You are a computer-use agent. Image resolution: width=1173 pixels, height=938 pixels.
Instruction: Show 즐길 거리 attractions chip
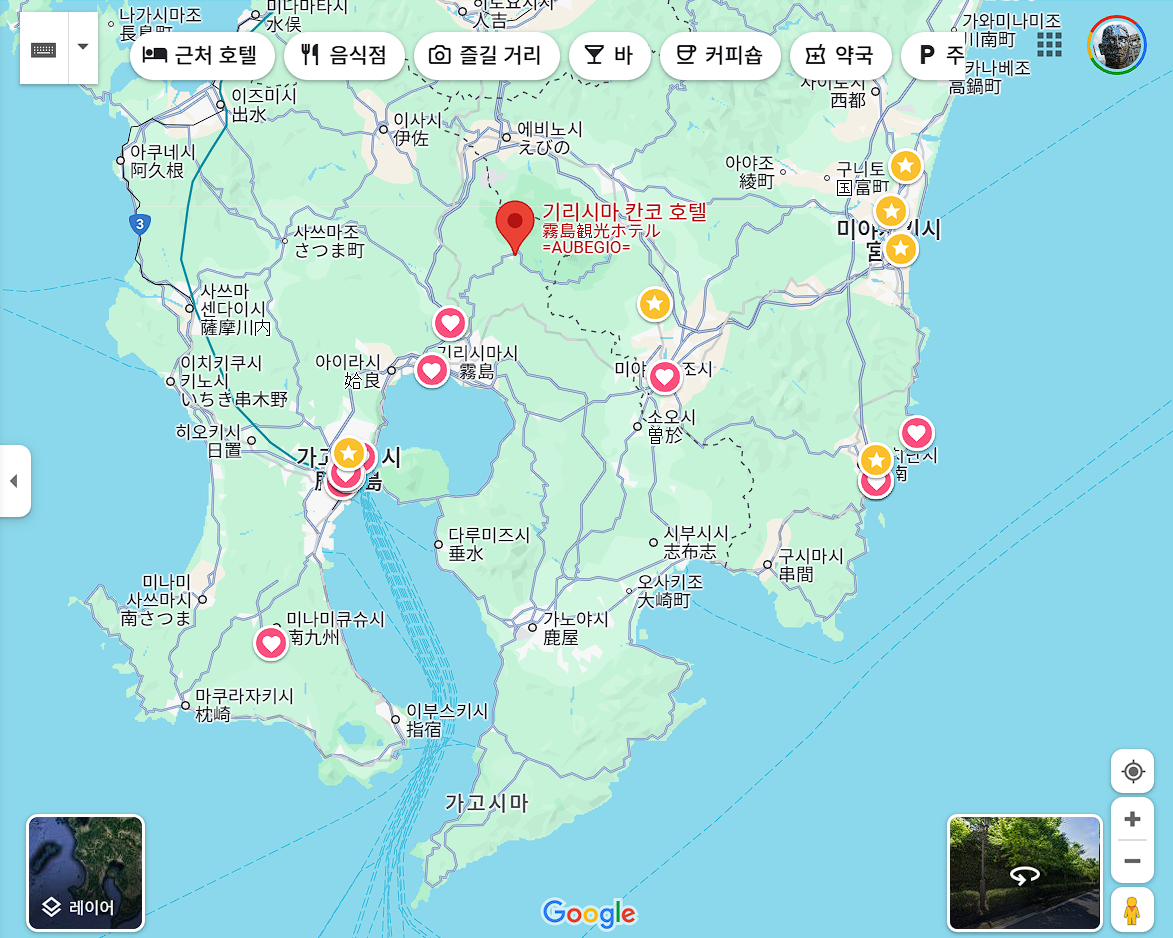486,55
